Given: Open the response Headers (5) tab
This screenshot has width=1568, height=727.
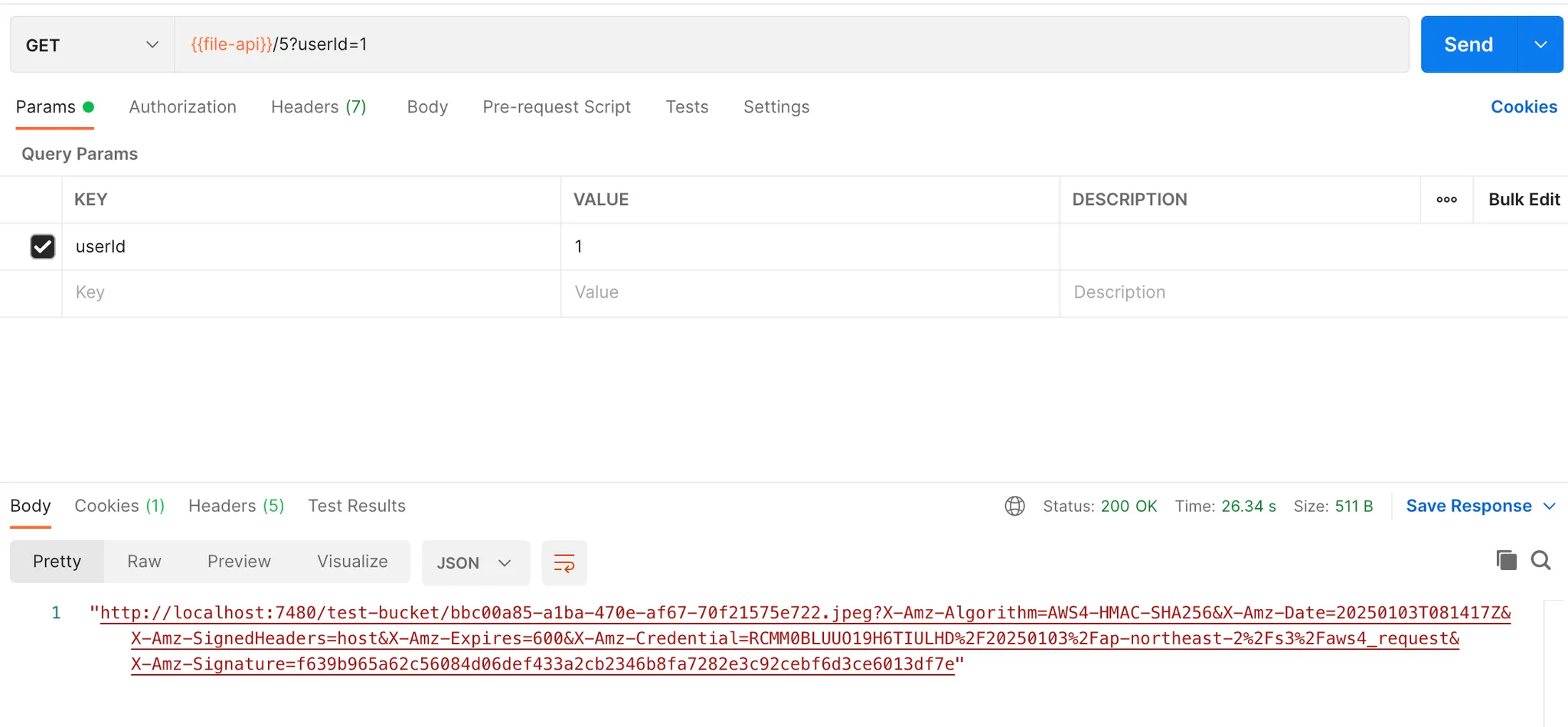Looking at the screenshot, I should (236, 506).
